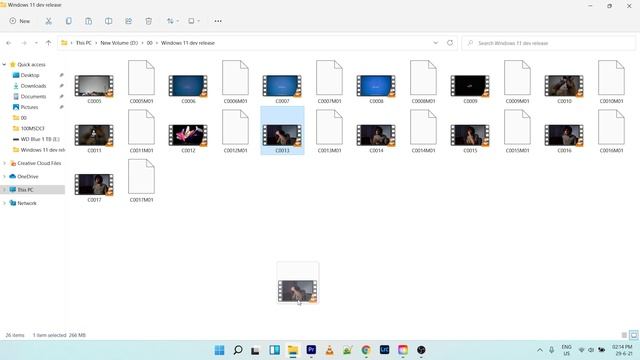Open Adobe Premiere Pro from taskbar
The image size is (640, 360).
coord(311,350)
